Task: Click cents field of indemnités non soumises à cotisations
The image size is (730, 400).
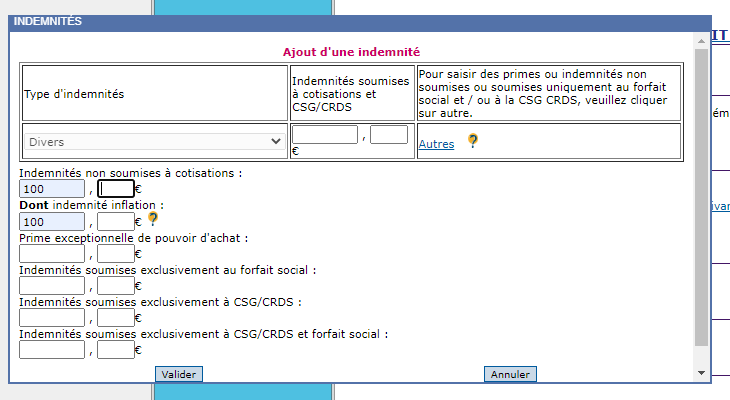Action: pos(115,188)
